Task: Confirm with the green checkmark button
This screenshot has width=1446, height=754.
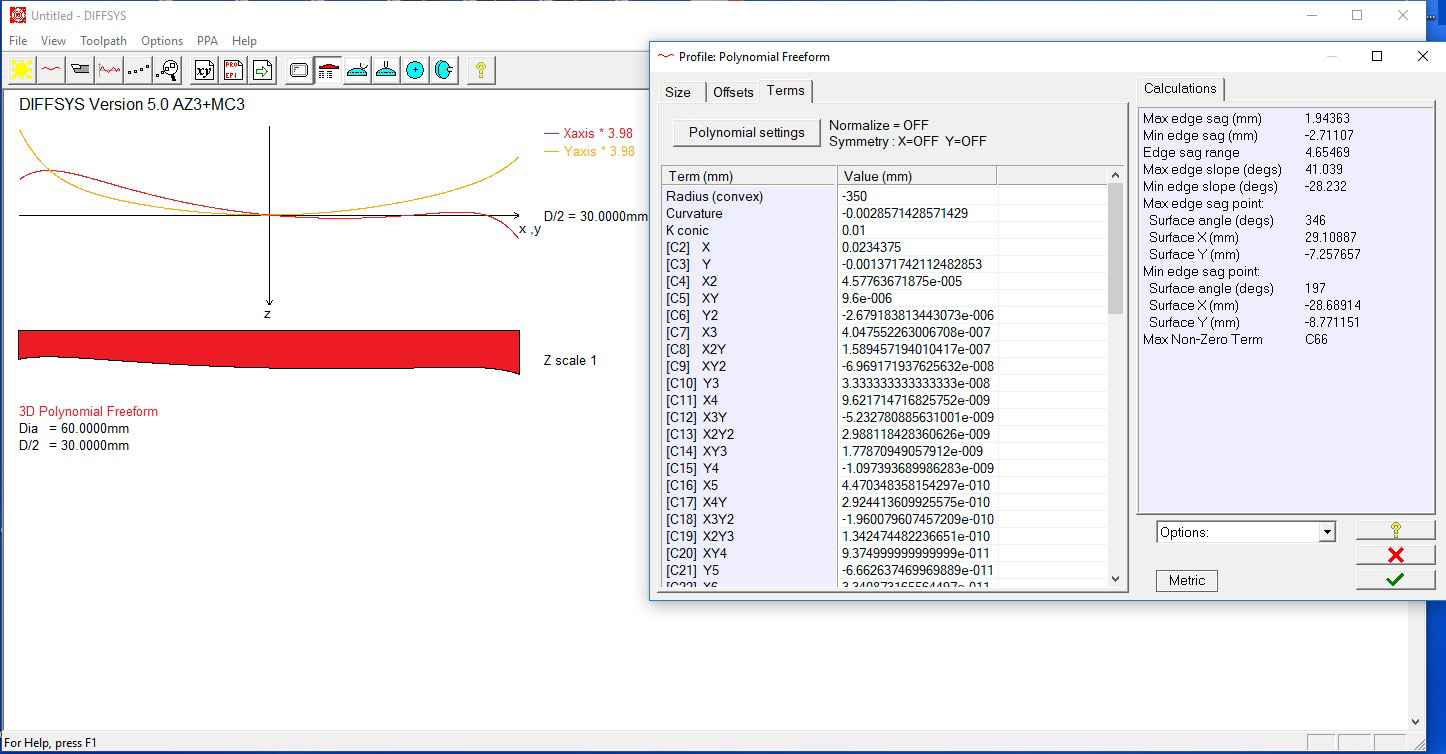Action: [1396, 579]
